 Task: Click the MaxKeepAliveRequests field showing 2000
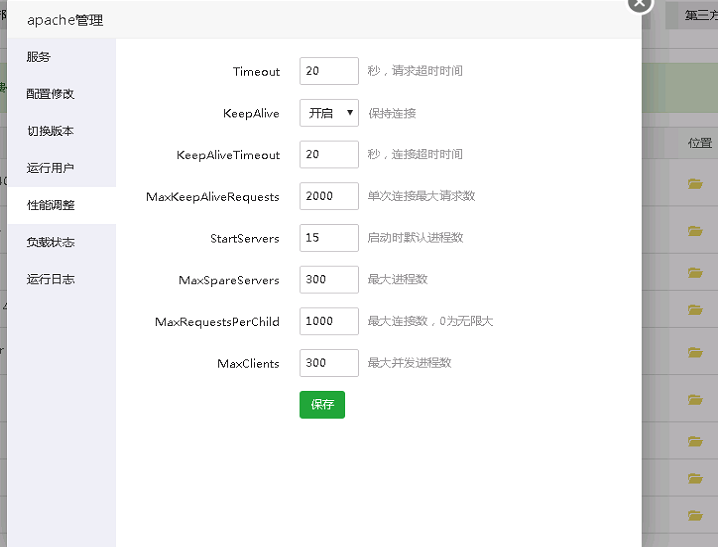pos(329,196)
